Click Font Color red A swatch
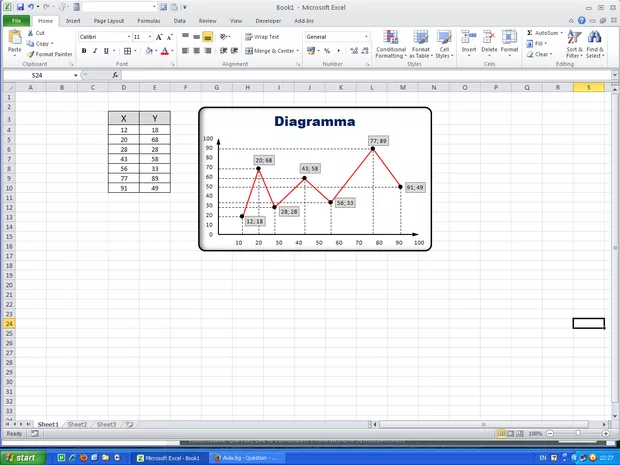Screen dimensions: 620x465 point(165,51)
